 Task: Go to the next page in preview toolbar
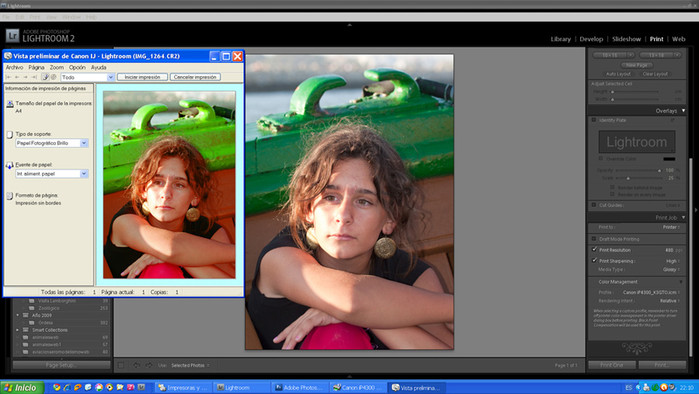click(25, 77)
